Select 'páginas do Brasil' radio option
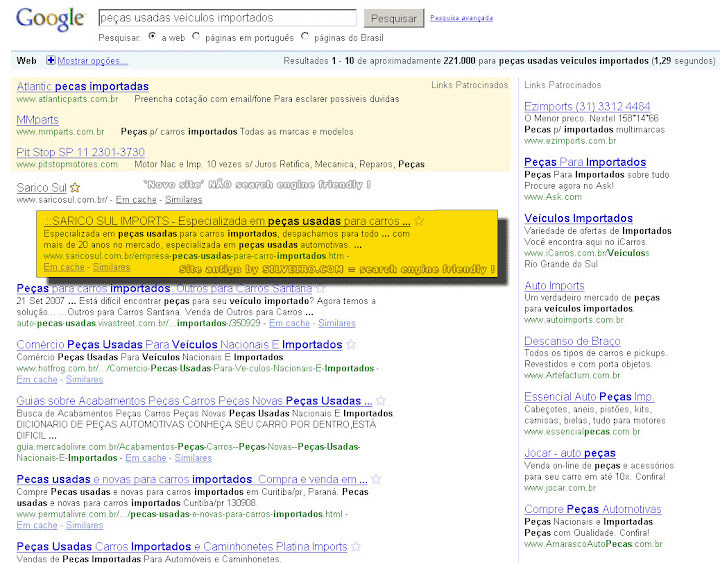The width and height of the screenshot is (720, 563). click(305, 36)
